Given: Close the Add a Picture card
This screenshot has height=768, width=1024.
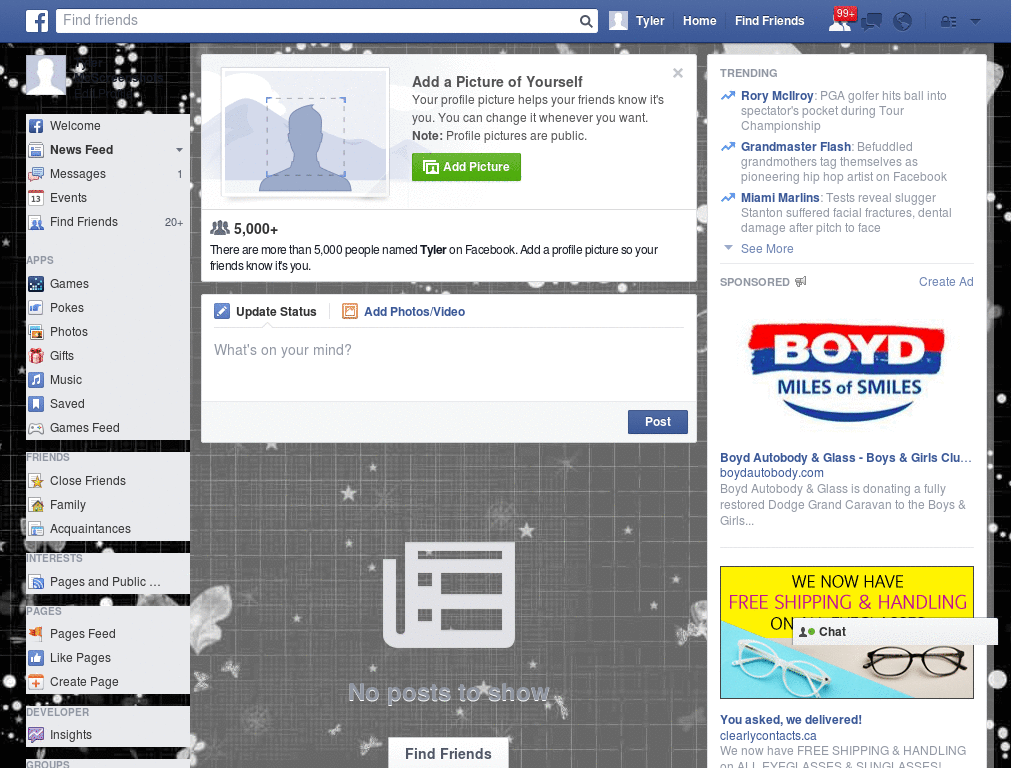Looking at the screenshot, I should tap(678, 73).
